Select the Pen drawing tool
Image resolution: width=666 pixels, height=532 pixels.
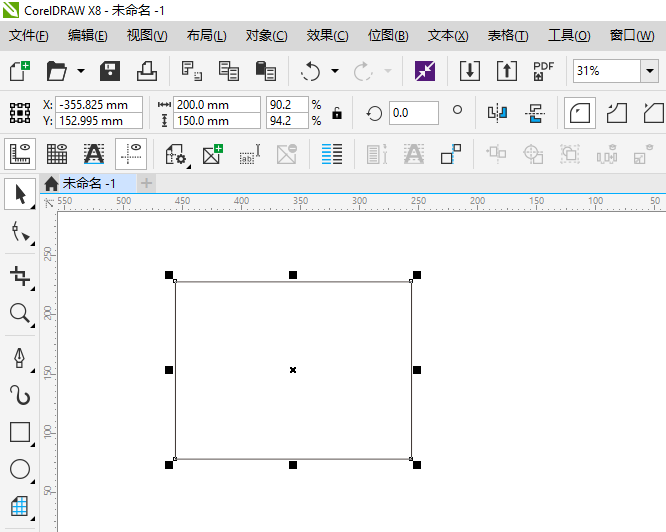[x=19, y=357]
